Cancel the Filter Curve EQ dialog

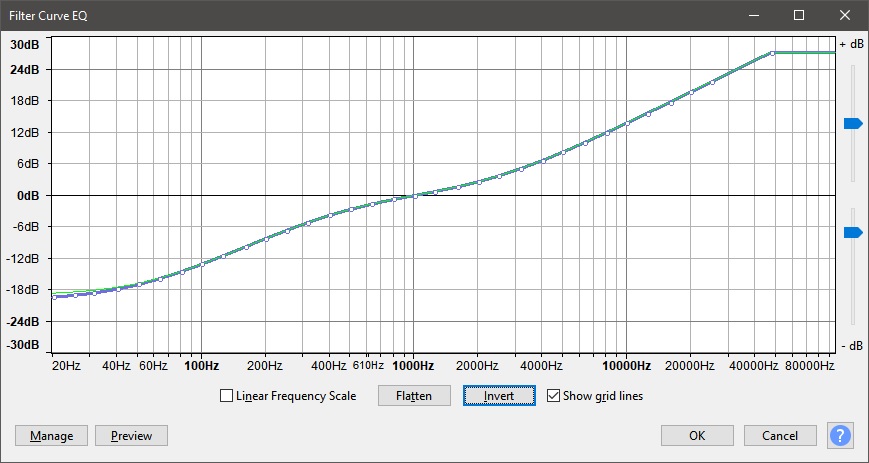pyautogui.click(x=780, y=436)
